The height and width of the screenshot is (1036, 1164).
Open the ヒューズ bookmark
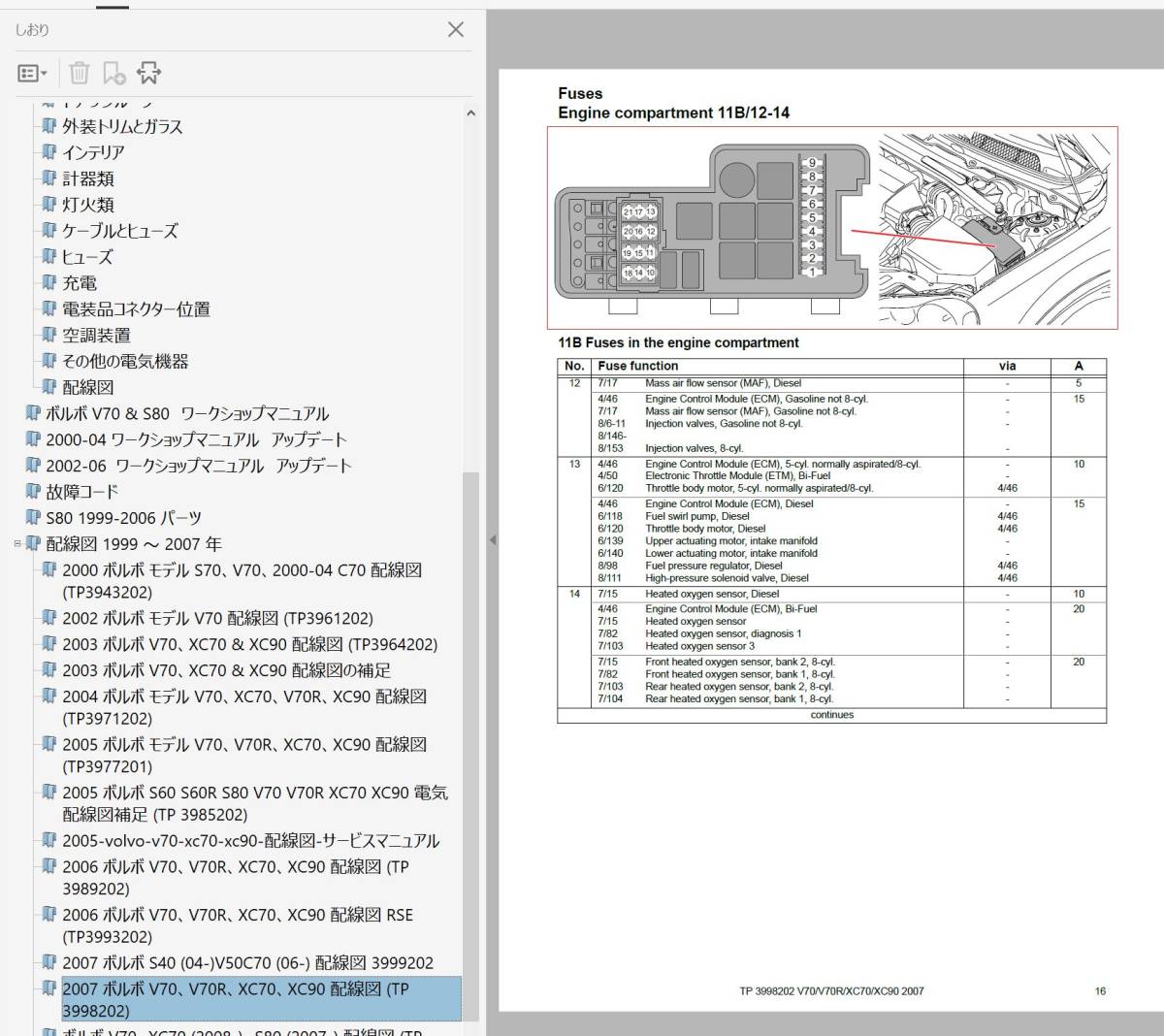coord(87,257)
